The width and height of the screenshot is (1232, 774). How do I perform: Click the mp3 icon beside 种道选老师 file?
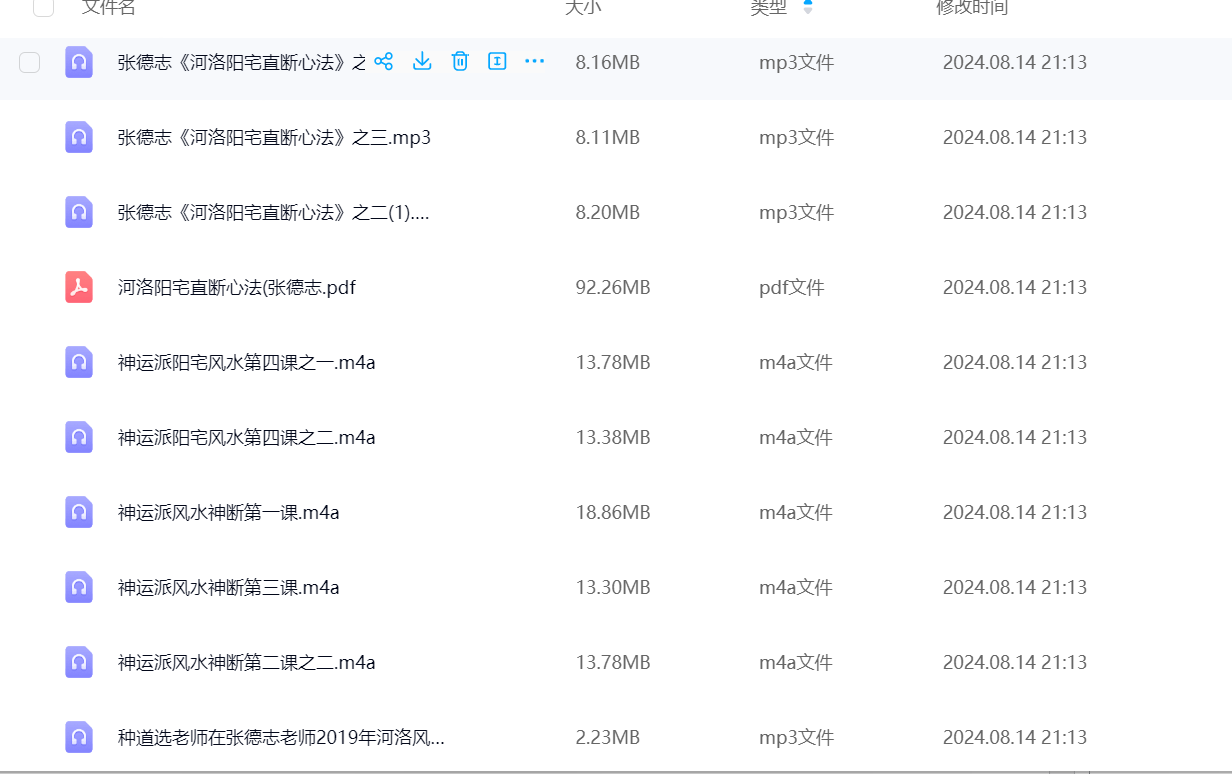[x=79, y=737]
